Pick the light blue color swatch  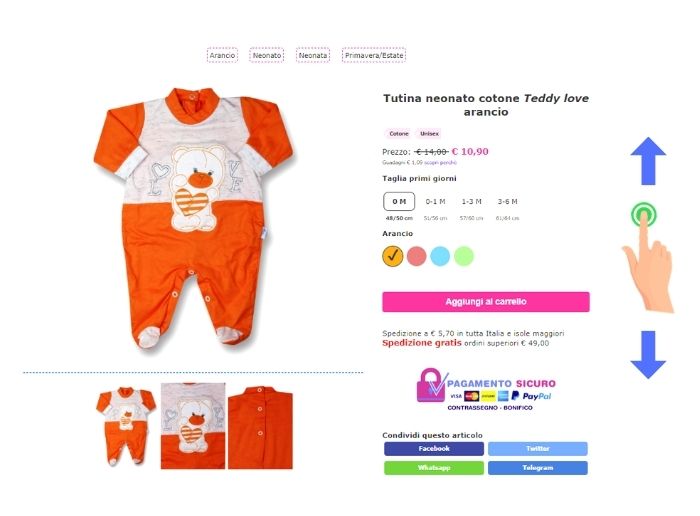(x=440, y=256)
